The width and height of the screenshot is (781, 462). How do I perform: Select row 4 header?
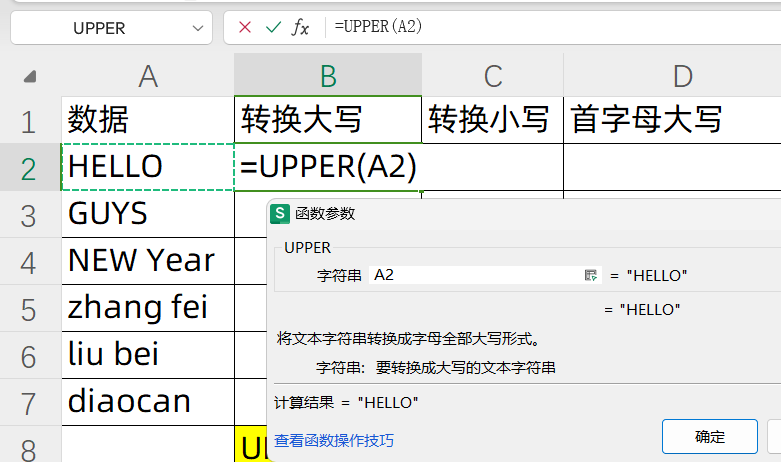tap(30, 262)
